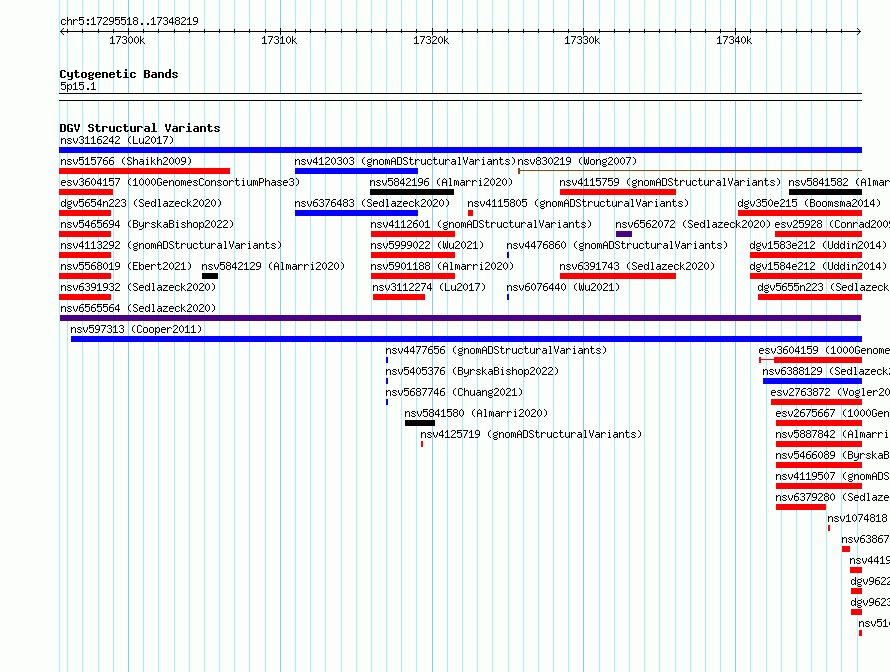Click the nsv3116242 (Lu2017) variant label
890x672 pixels.
(117, 140)
